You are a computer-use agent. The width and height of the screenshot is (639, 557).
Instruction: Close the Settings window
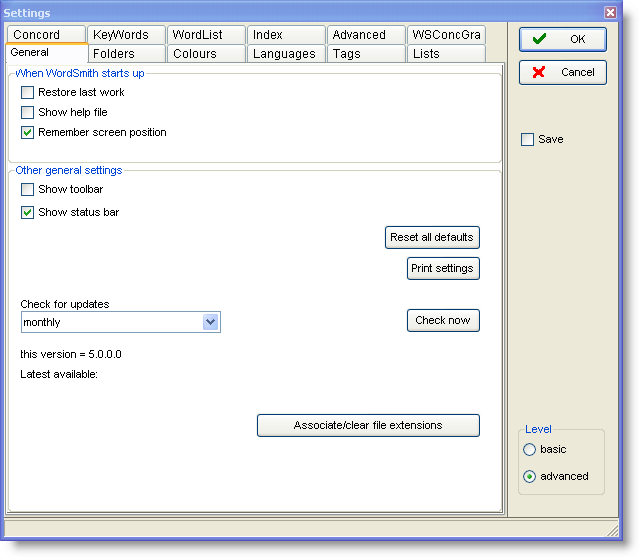610,13
